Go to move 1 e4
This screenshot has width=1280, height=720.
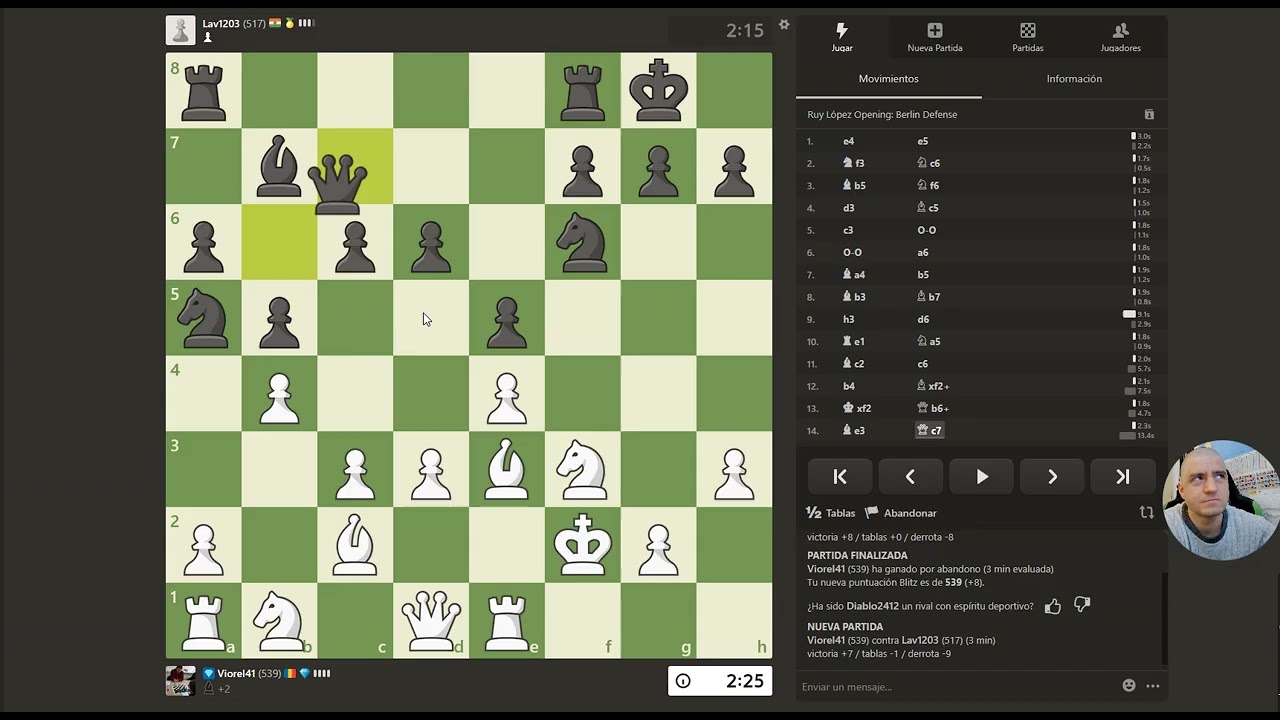coord(849,142)
